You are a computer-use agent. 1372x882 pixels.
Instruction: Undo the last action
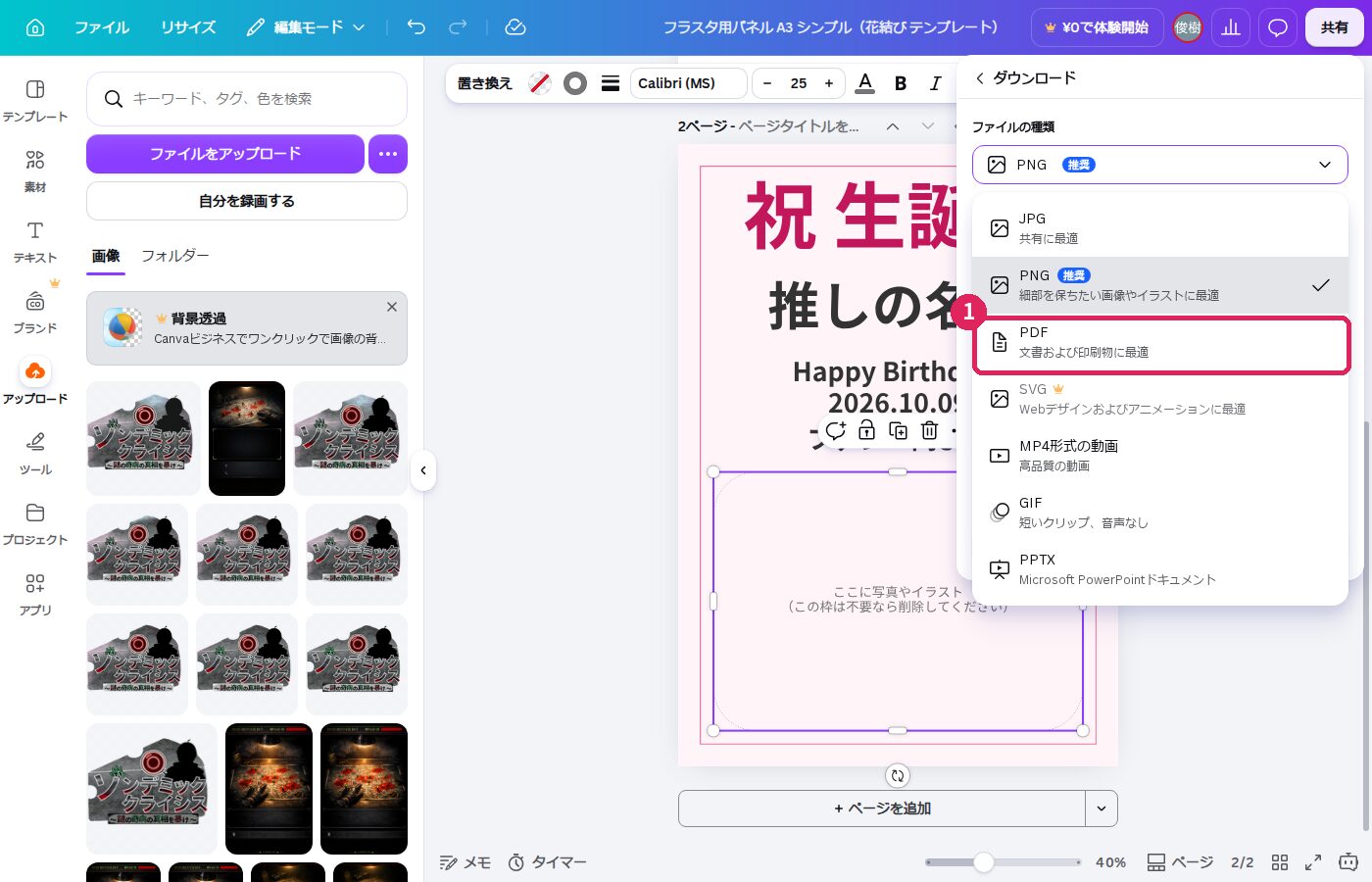coord(416,27)
